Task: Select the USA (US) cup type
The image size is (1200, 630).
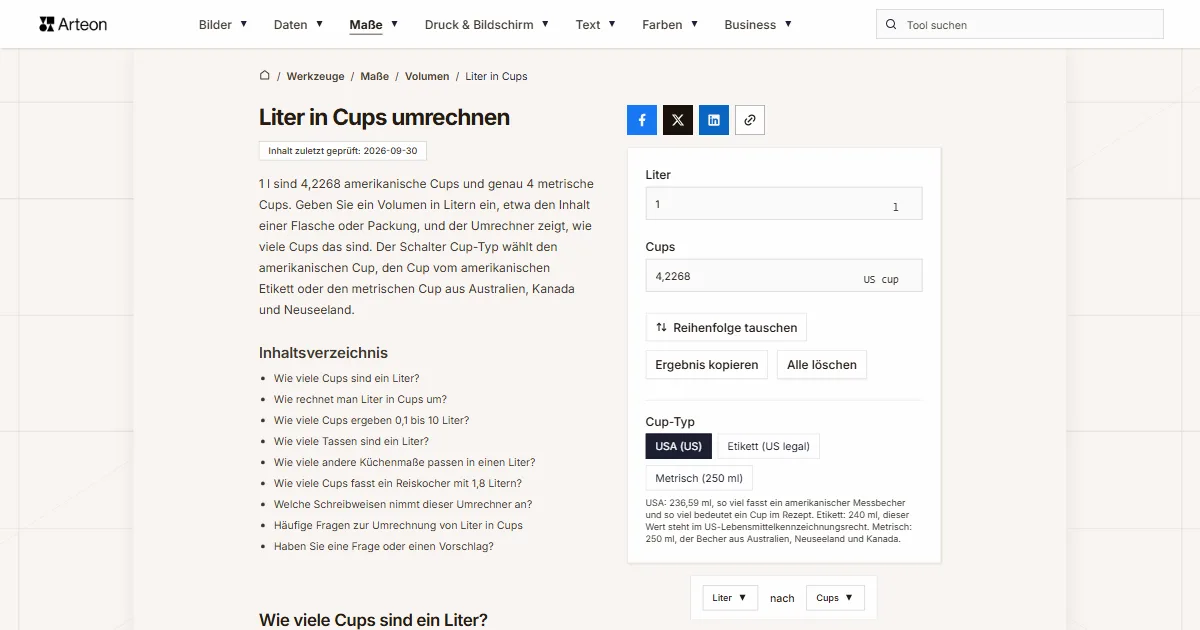Action: pos(679,446)
